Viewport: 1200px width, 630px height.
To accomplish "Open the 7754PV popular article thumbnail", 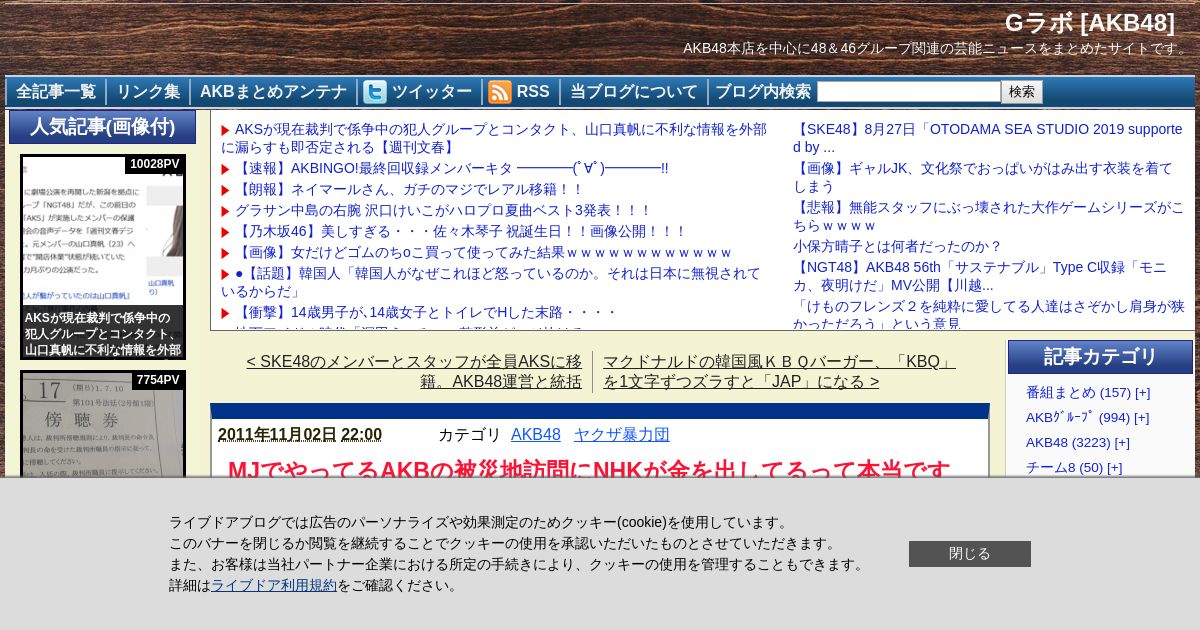I will tap(103, 424).
